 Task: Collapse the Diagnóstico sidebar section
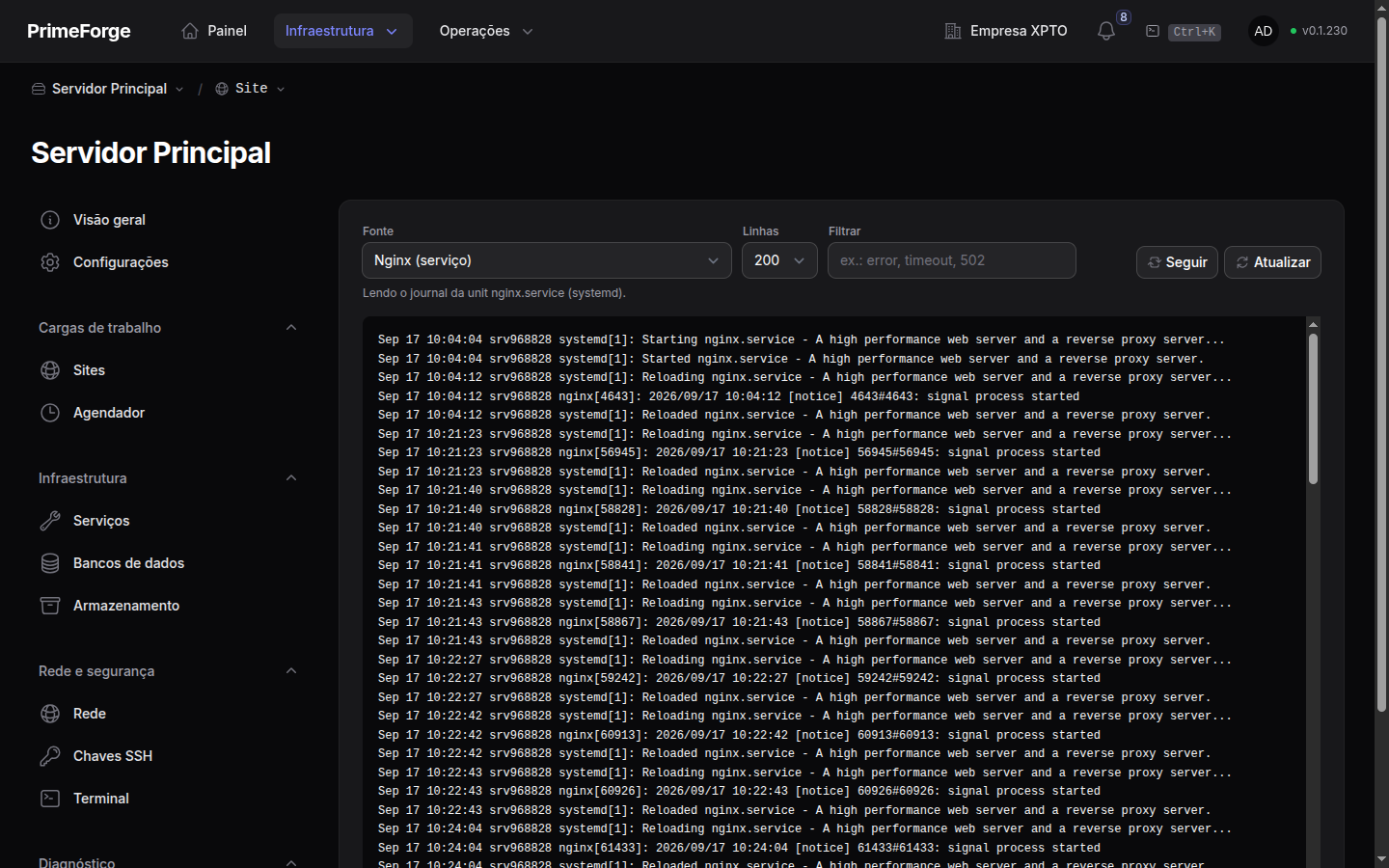(x=291, y=862)
